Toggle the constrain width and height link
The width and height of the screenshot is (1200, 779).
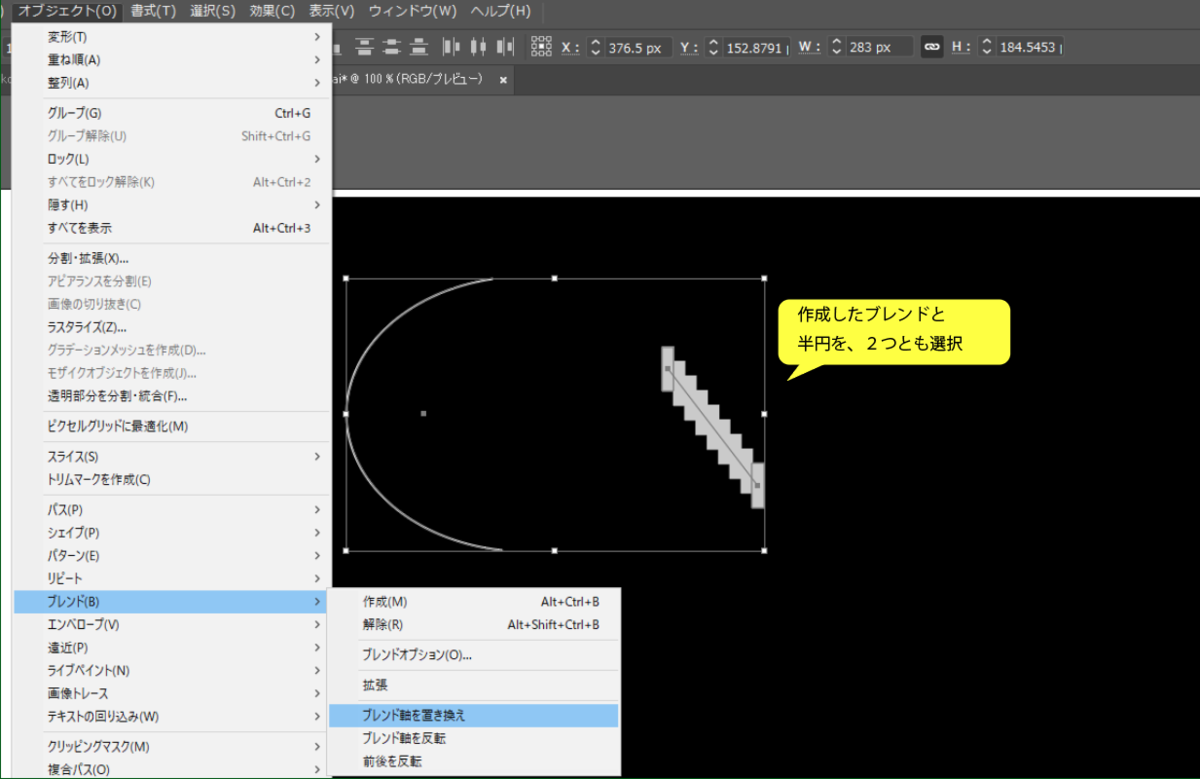coord(932,47)
